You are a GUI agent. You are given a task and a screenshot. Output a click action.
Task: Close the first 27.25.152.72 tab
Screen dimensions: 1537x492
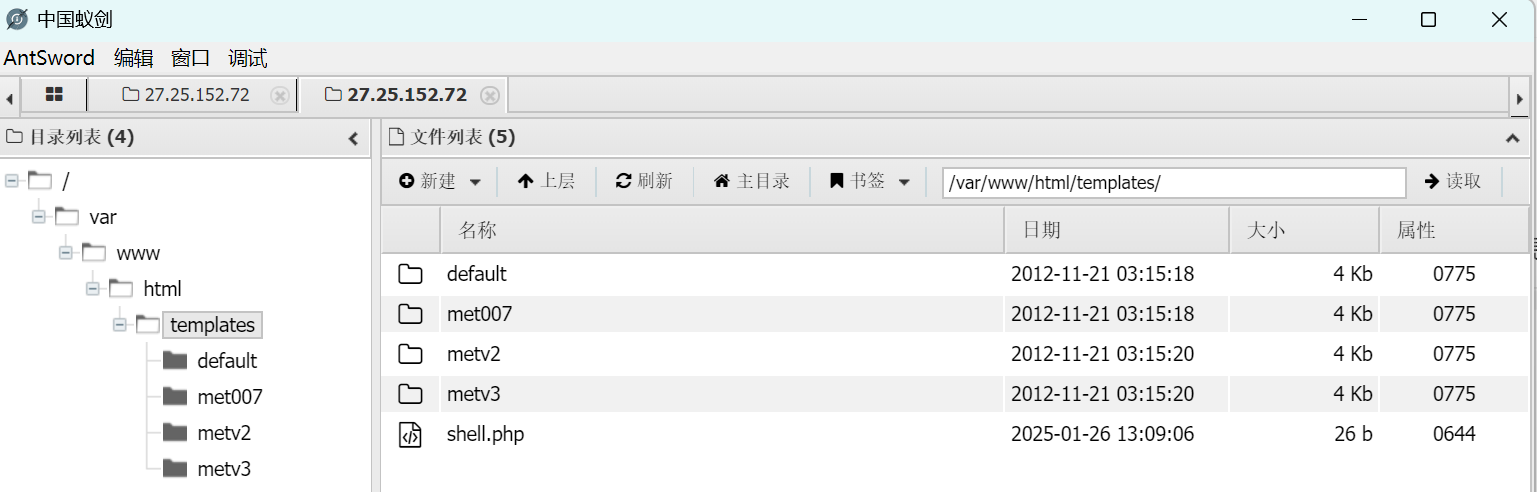280,96
